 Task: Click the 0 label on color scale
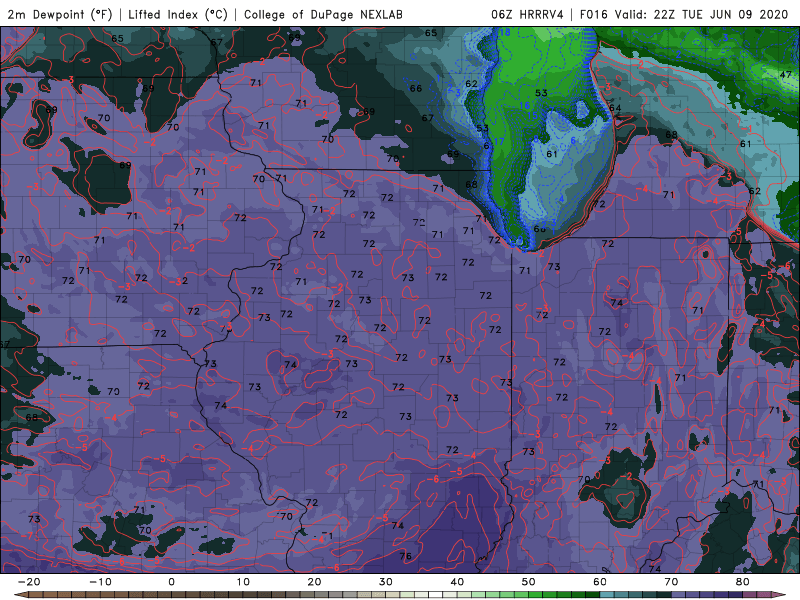coord(171,582)
